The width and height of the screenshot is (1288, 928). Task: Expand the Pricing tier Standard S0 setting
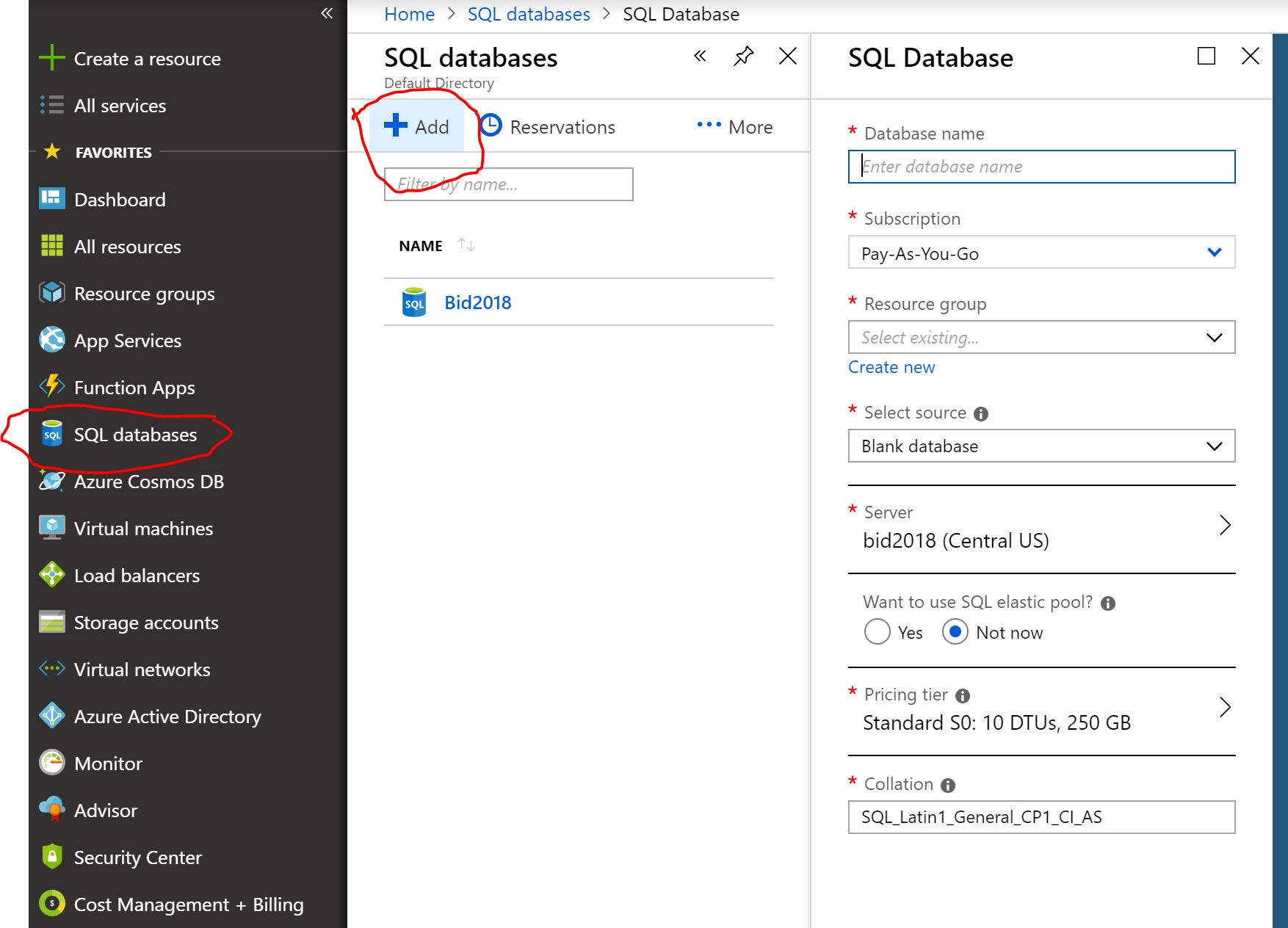tap(1041, 711)
